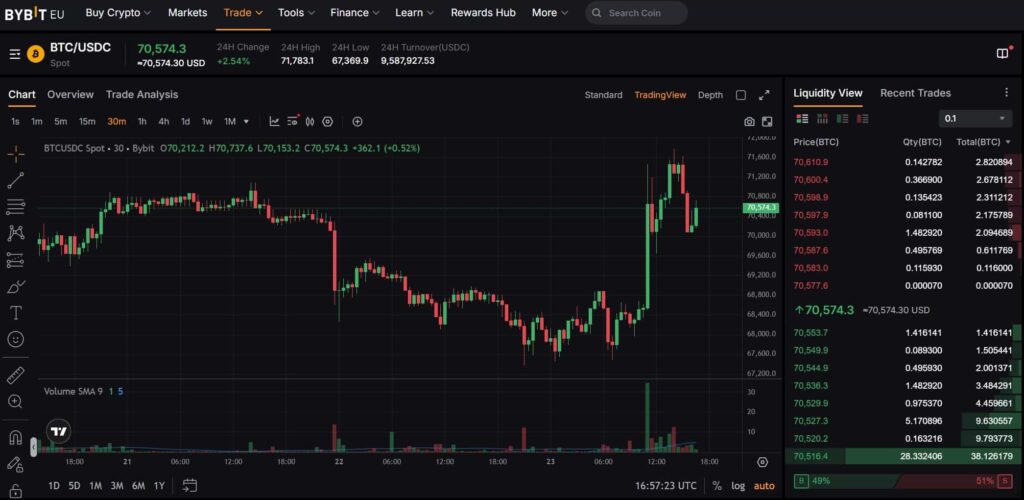1024x500 pixels.
Task: Select the 1h chart interval
Action: point(142,121)
